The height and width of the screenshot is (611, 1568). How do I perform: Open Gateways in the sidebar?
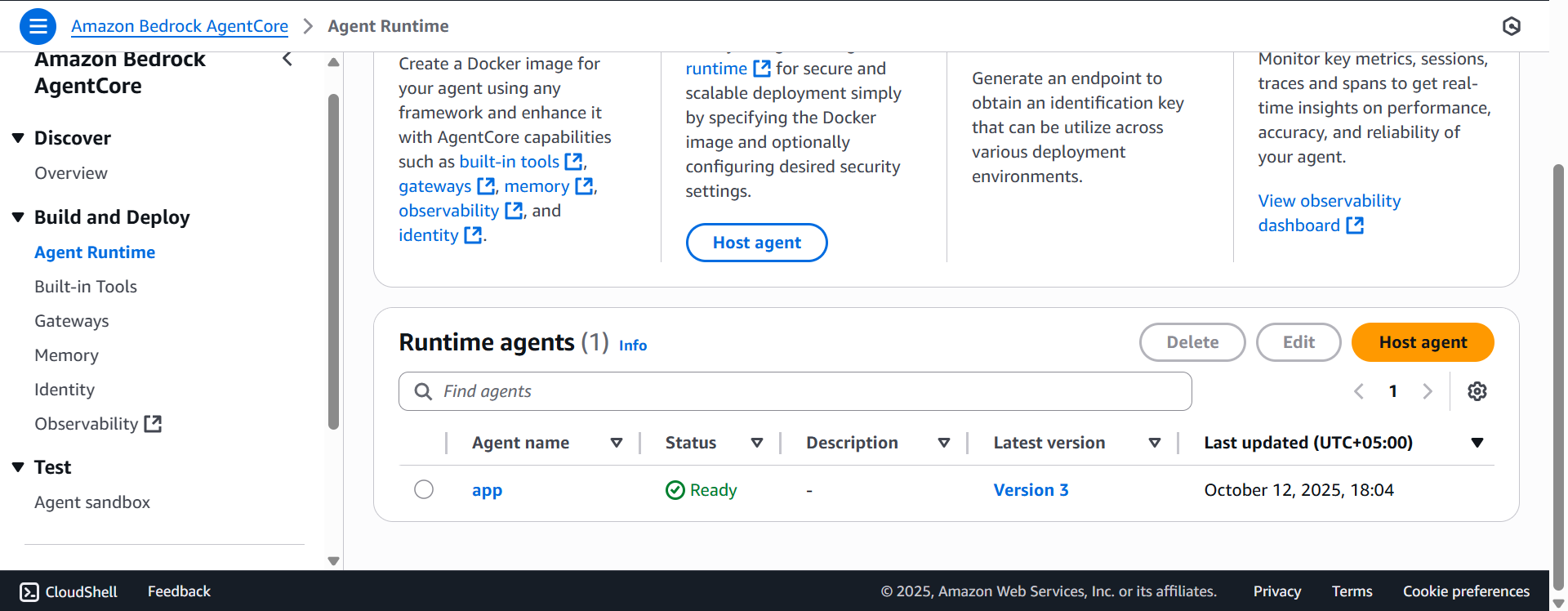coord(72,321)
